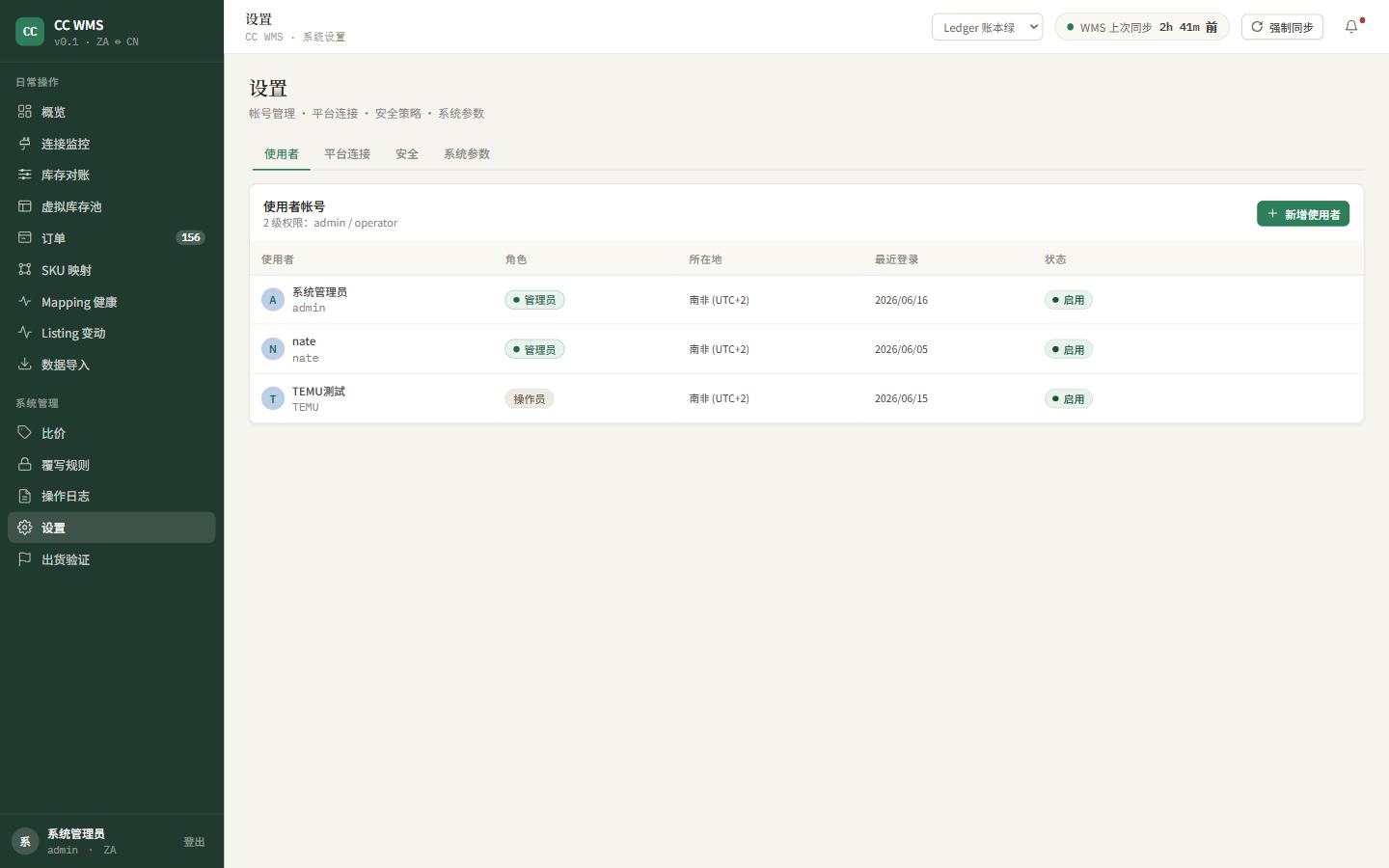Click login date 2026/06/16
The image size is (1389, 868).
901,300
